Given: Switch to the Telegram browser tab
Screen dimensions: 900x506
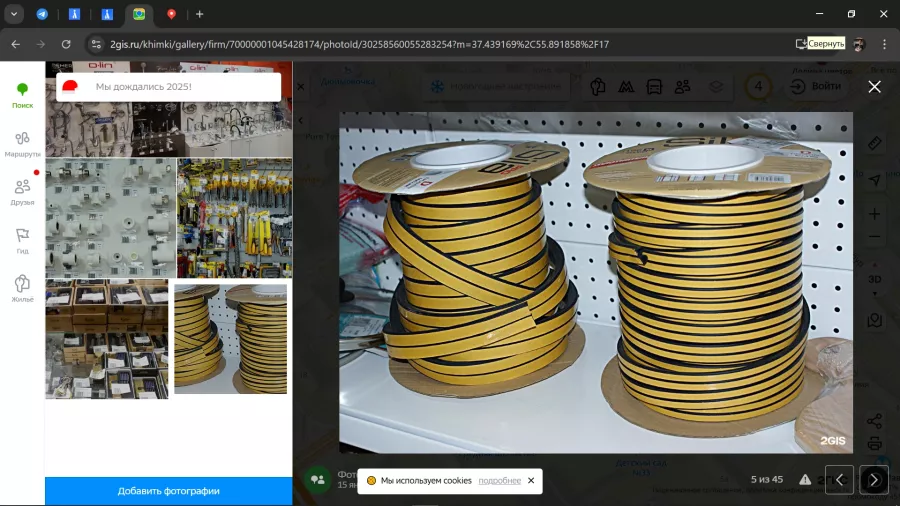Looking at the screenshot, I should pyautogui.click(x=42, y=14).
